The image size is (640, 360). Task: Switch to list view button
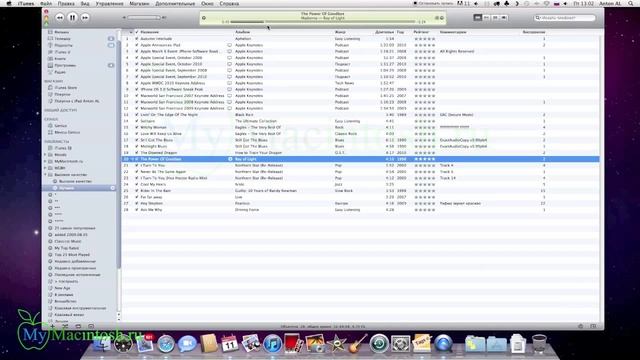pos(478,18)
